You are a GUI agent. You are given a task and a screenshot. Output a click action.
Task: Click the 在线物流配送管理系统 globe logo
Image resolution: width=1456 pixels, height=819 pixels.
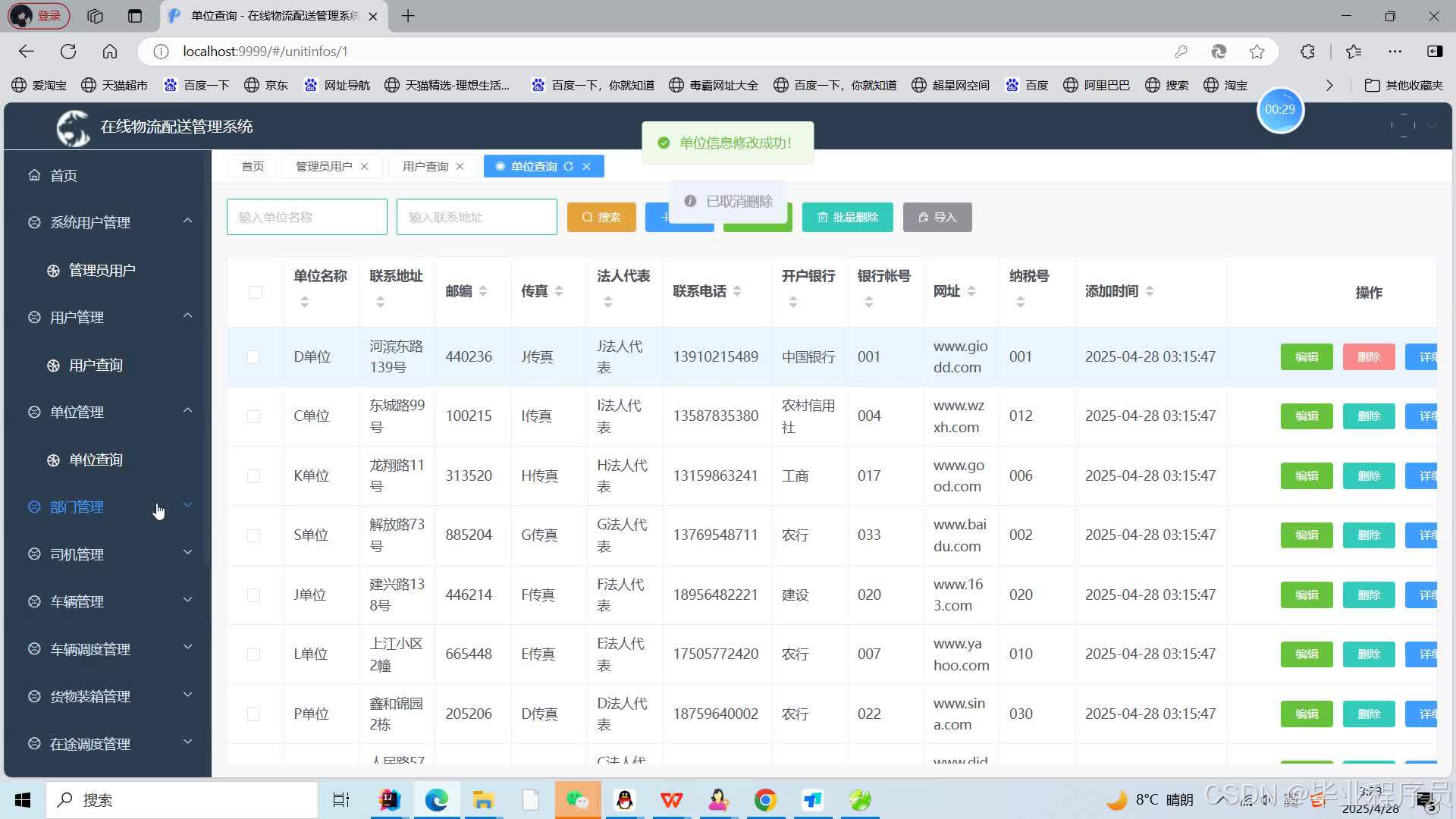74,127
